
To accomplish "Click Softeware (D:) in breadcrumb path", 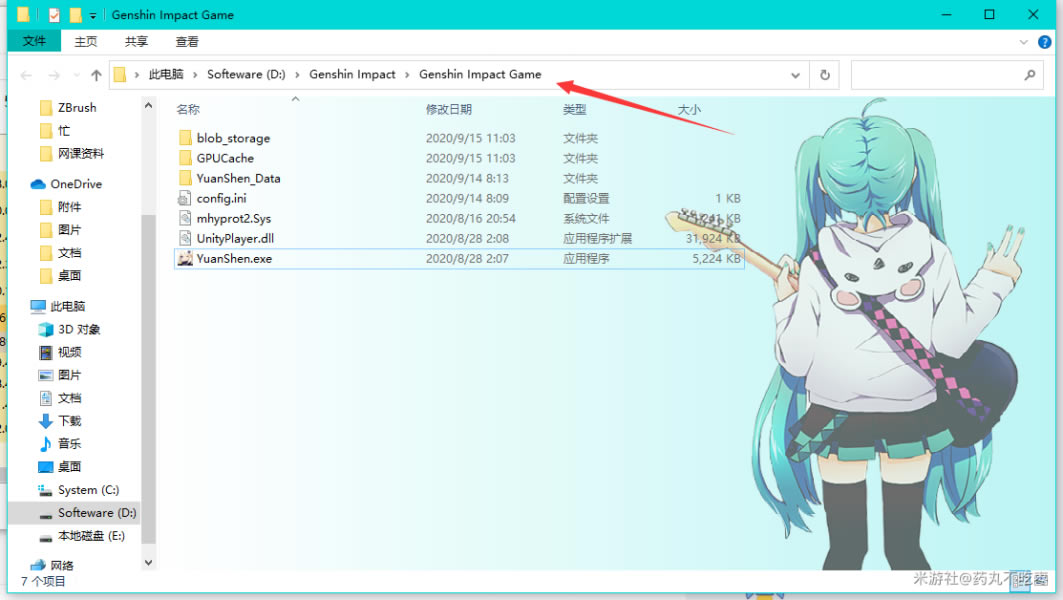I will click(248, 75).
